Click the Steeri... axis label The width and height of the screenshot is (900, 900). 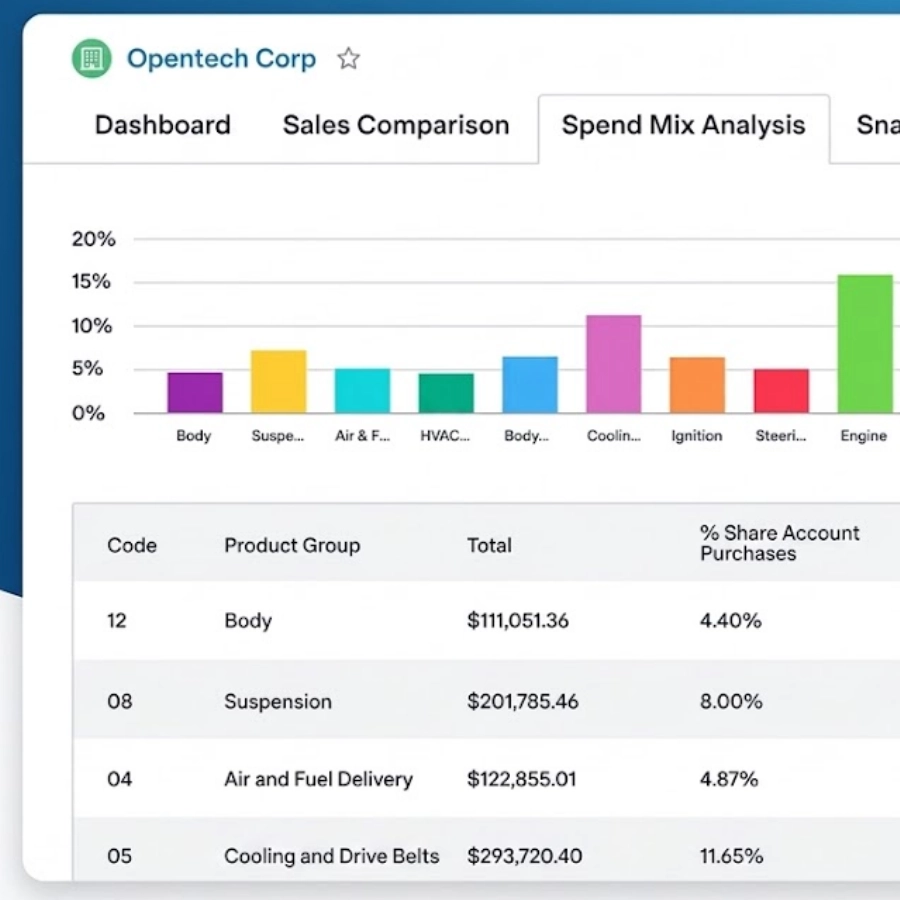pyautogui.click(x=781, y=436)
